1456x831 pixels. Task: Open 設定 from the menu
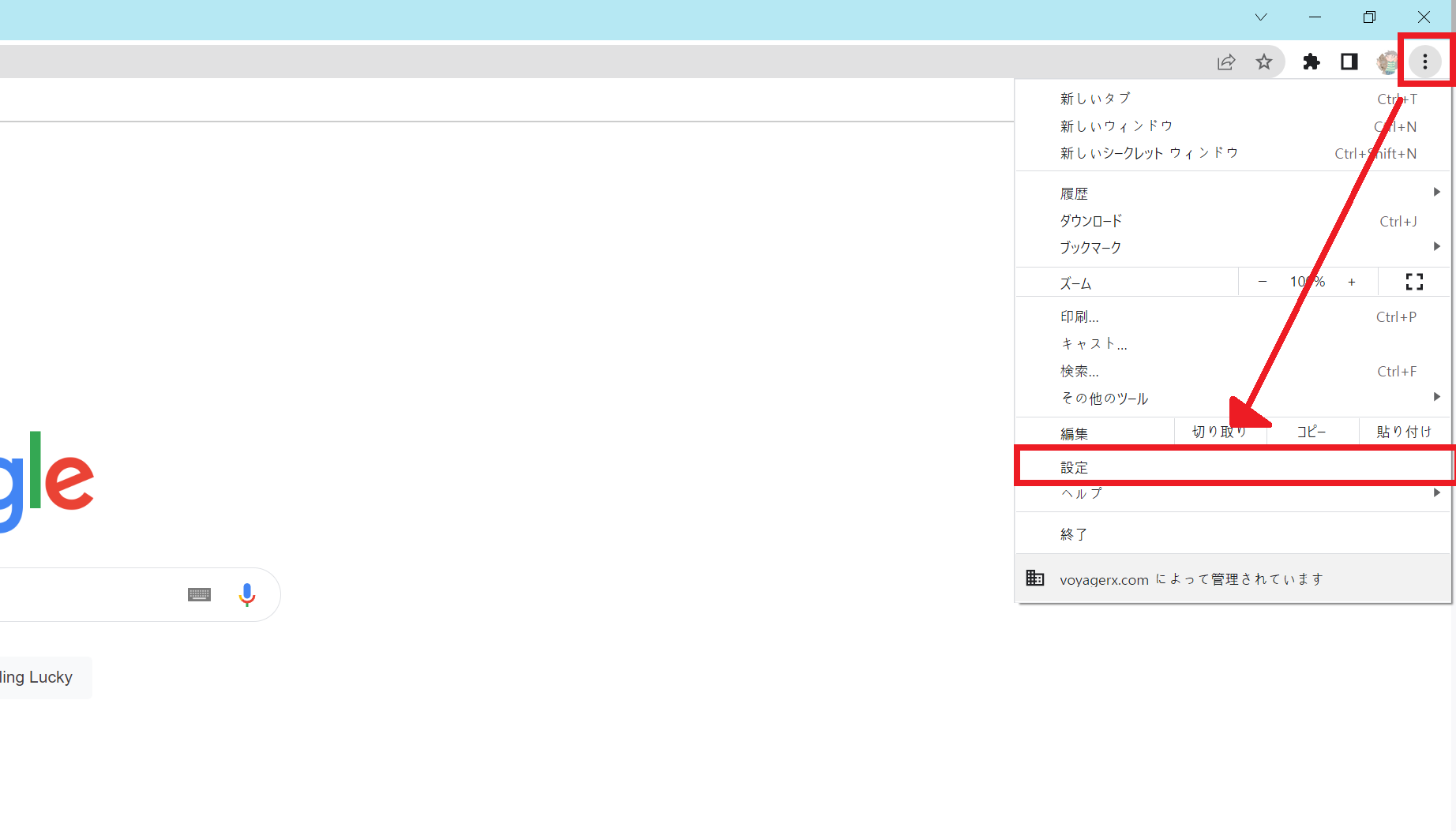(x=1233, y=467)
